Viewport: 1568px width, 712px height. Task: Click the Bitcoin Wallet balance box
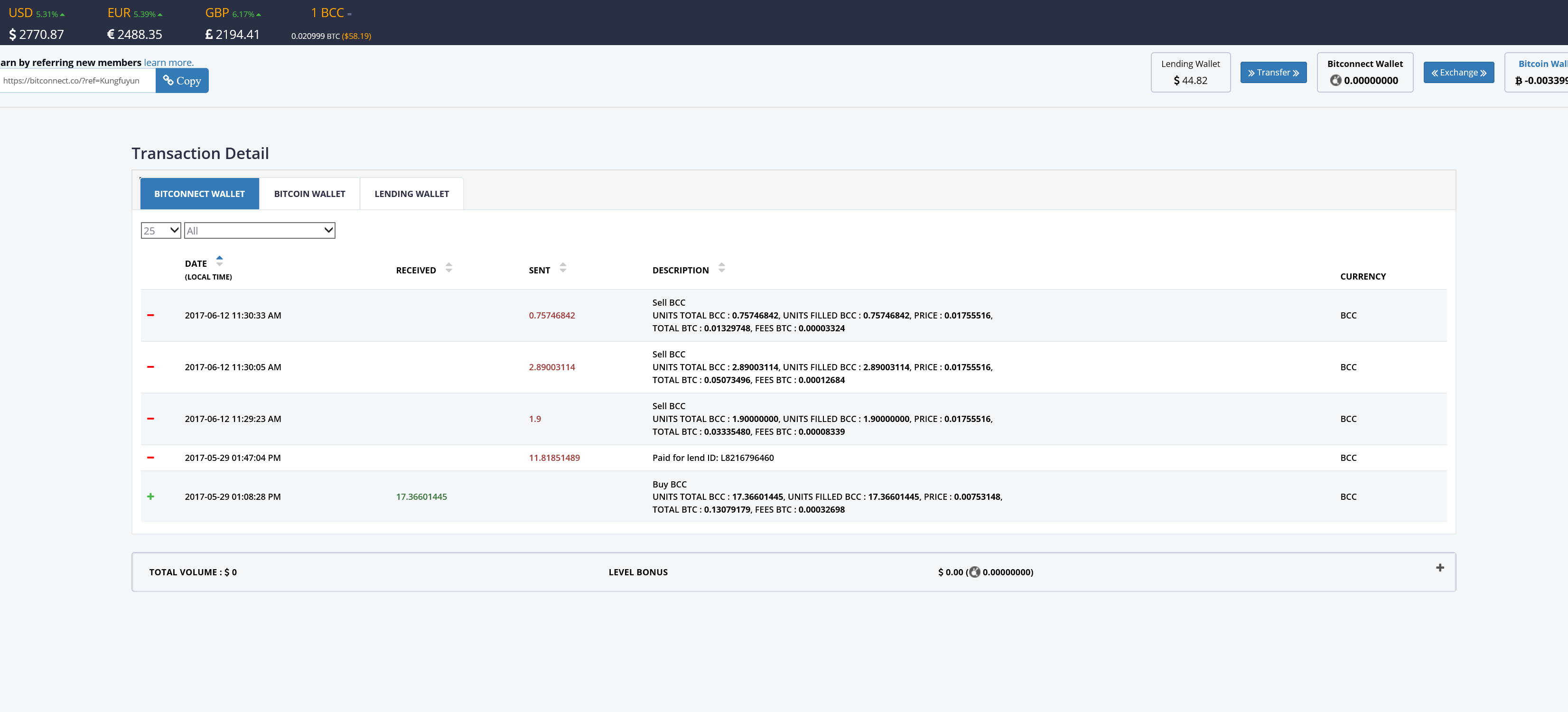[x=1536, y=73]
